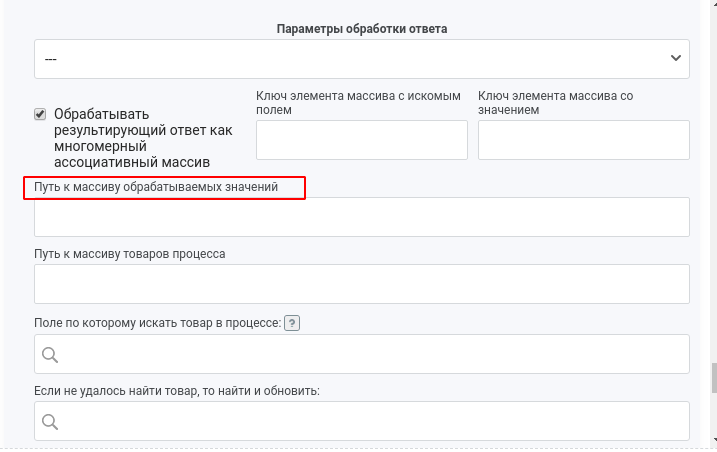The image size is (717, 452).
Task: Click inside 'Поле по которому искать товар' search box
Action: click(362, 354)
